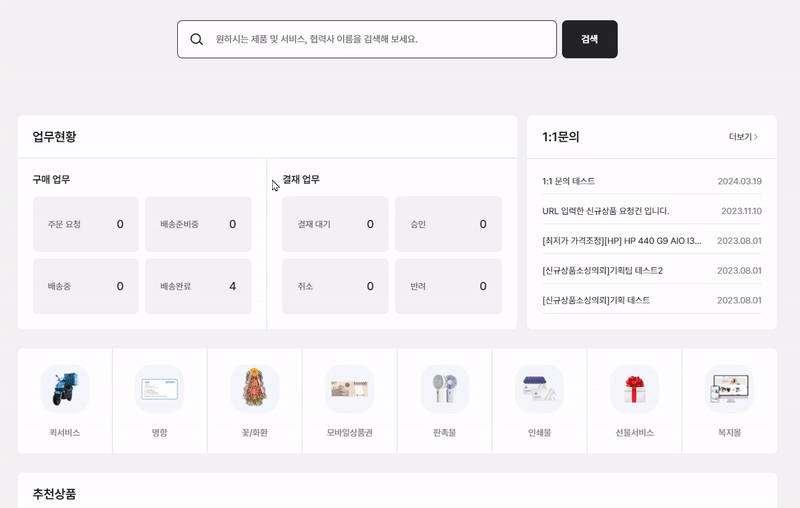Click the magnifier icon in search bar

coord(197,40)
